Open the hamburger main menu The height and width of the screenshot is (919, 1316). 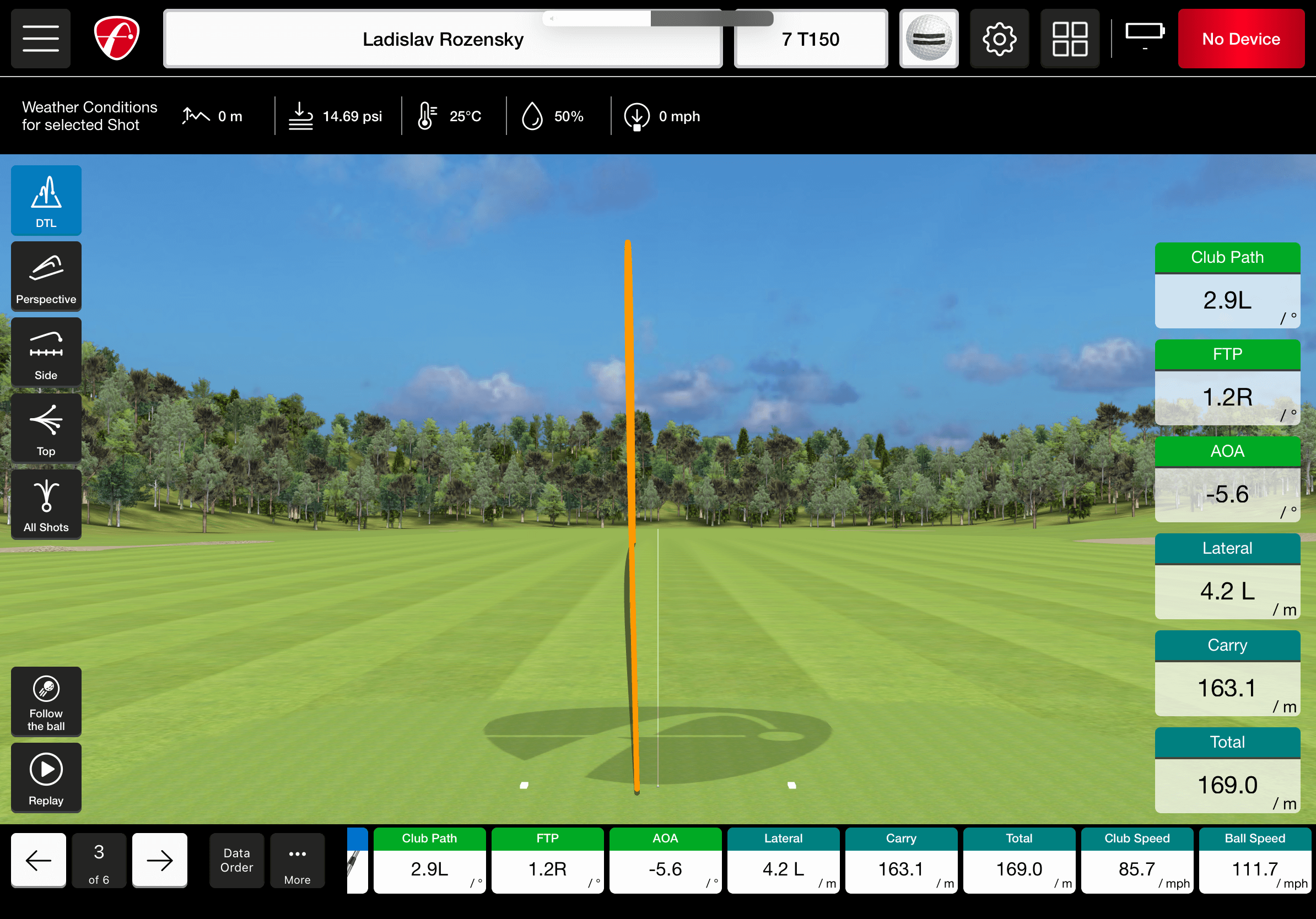[41, 39]
